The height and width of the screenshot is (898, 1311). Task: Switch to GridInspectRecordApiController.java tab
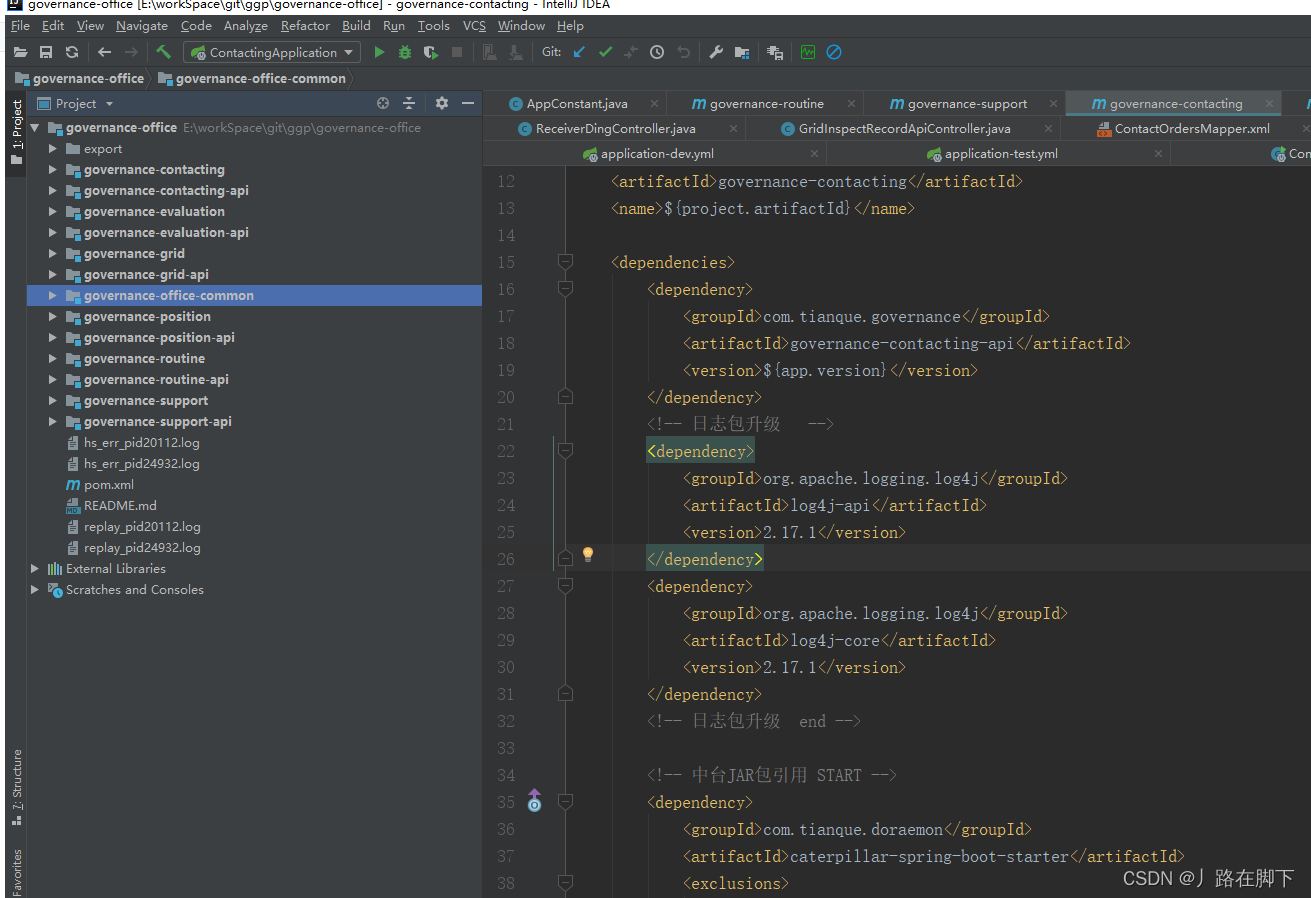tap(904, 129)
